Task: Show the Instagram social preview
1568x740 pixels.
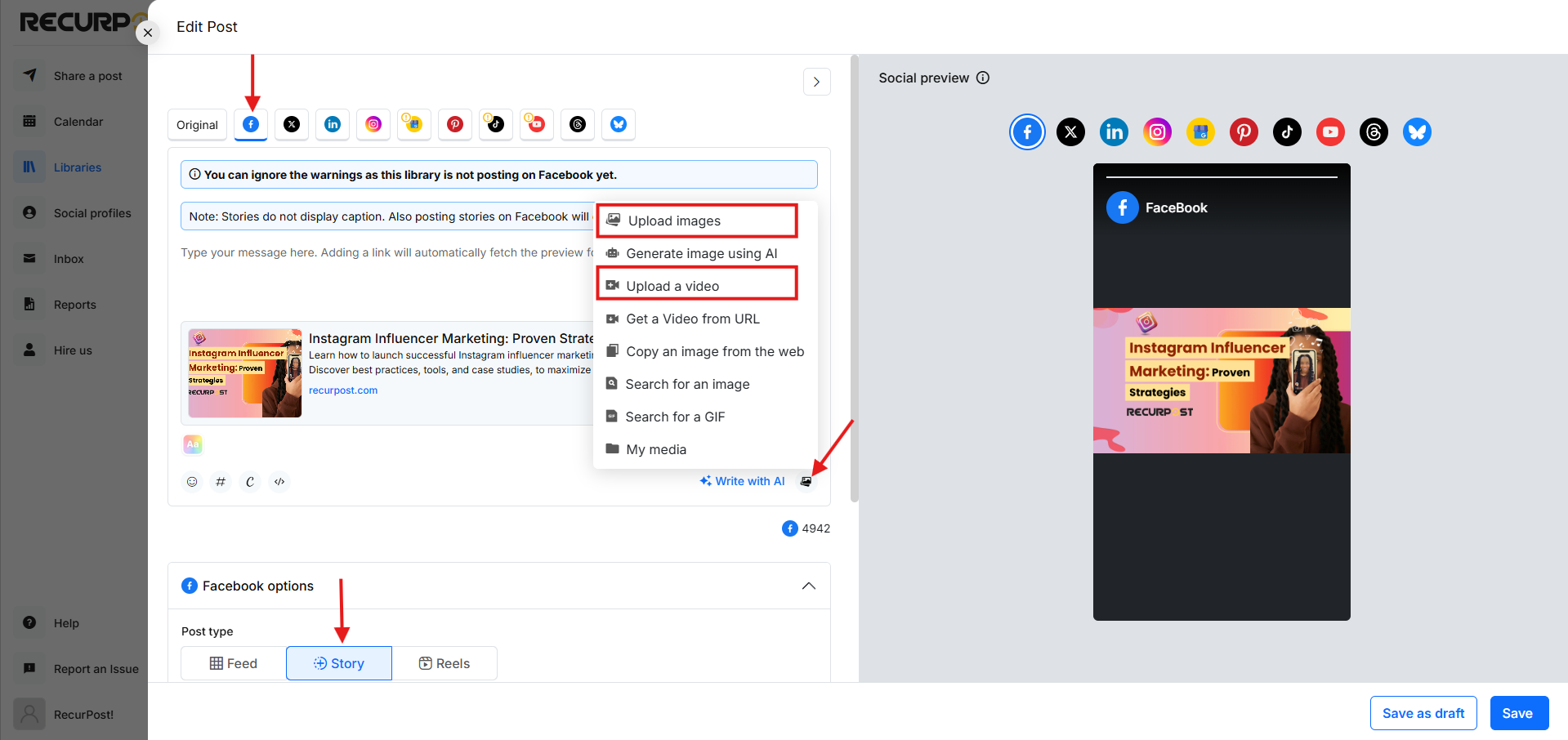Action: tap(1157, 132)
